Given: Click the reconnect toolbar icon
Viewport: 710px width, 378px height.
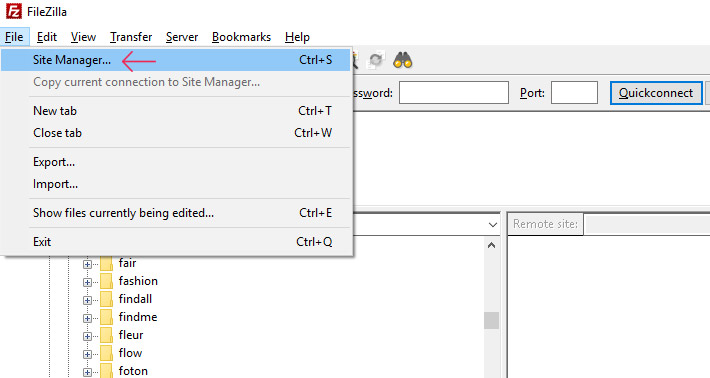Looking at the screenshot, I should [376, 60].
